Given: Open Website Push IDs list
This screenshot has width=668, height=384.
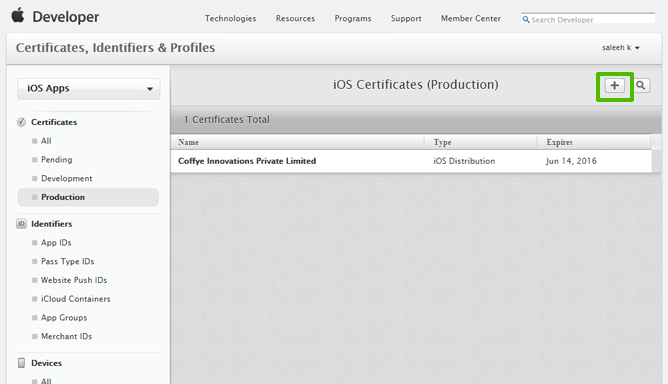Looking at the screenshot, I should click(x=74, y=280).
